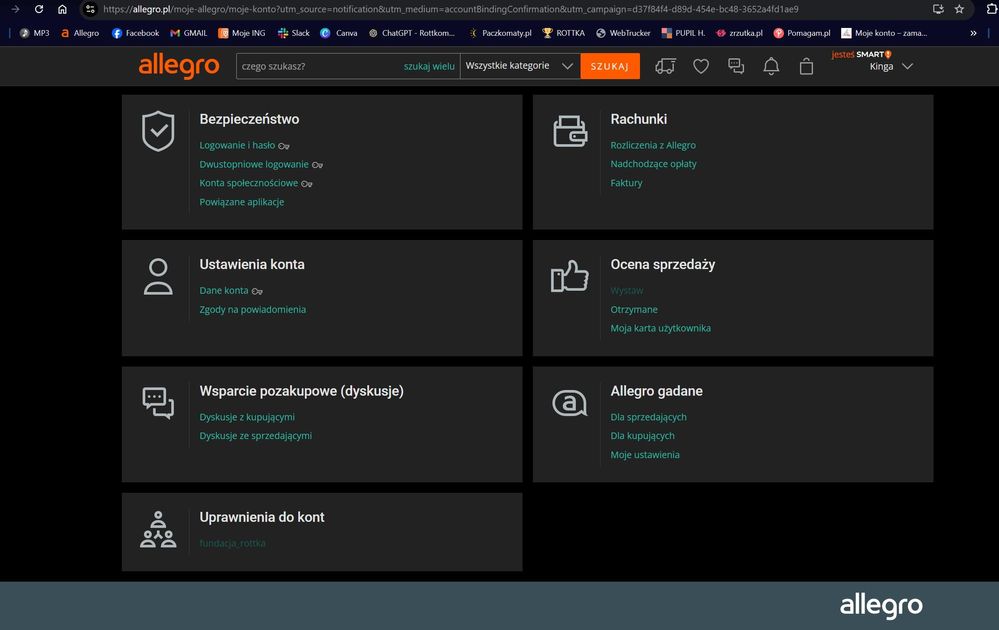Image resolution: width=999 pixels, height=630 pixels.
Task: Click the Ustawienia konta person icon
Action: (x=158, y=276)
